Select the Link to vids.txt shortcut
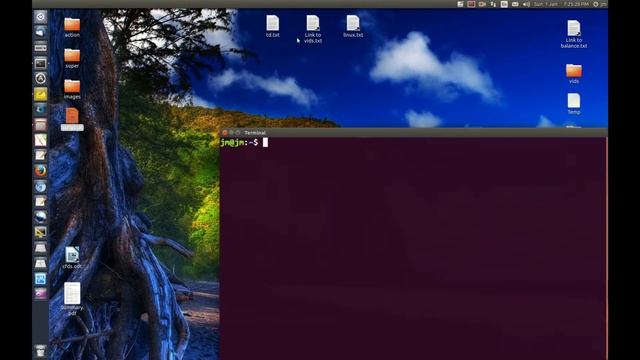 click(x=313, y=29)
